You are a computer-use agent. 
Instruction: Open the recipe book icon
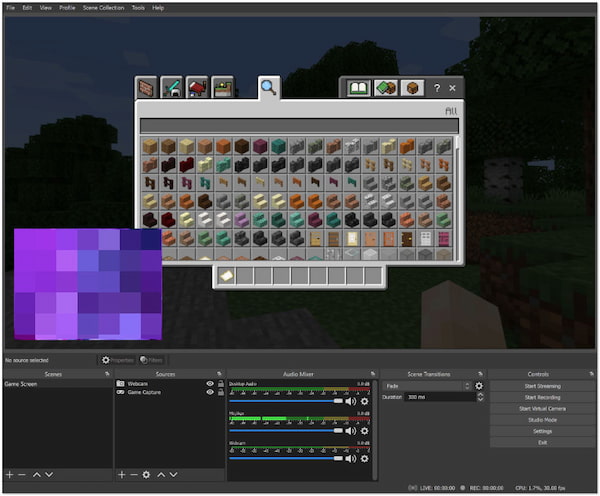(x=358, y=88)
